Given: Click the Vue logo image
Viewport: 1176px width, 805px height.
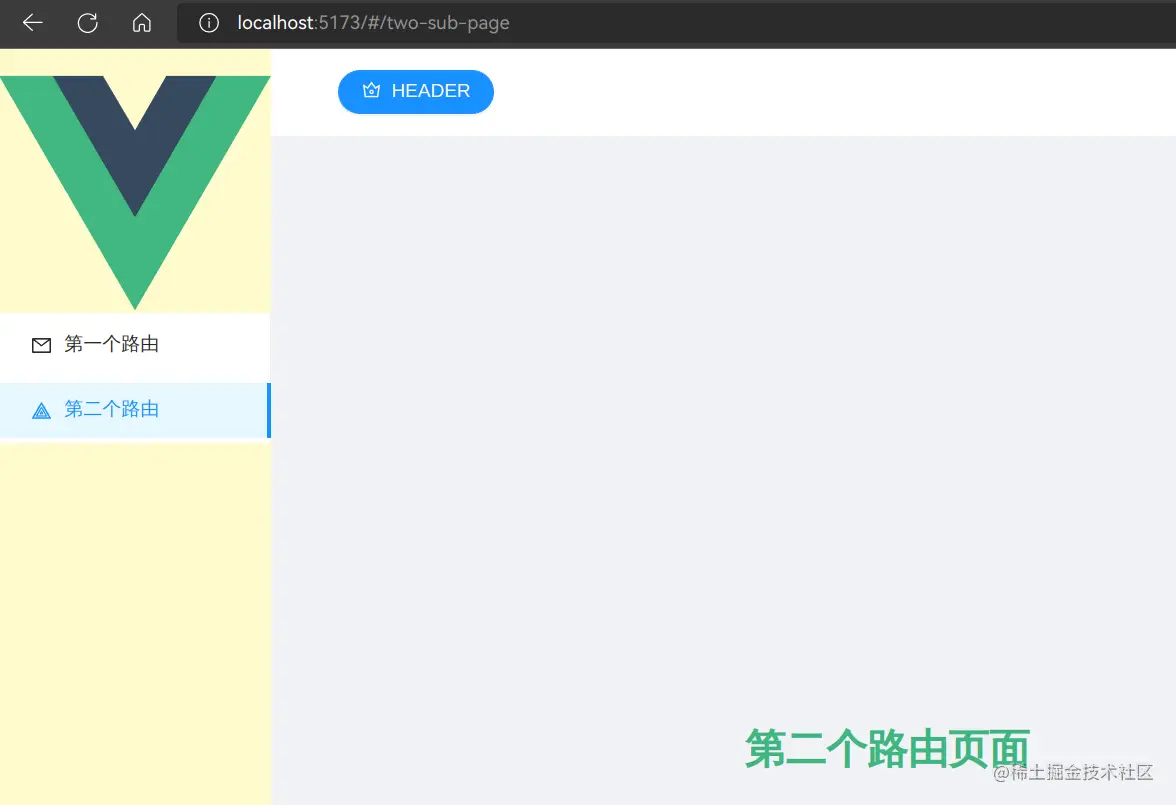Looking at the screenshot, I should (x=135, y=193).
